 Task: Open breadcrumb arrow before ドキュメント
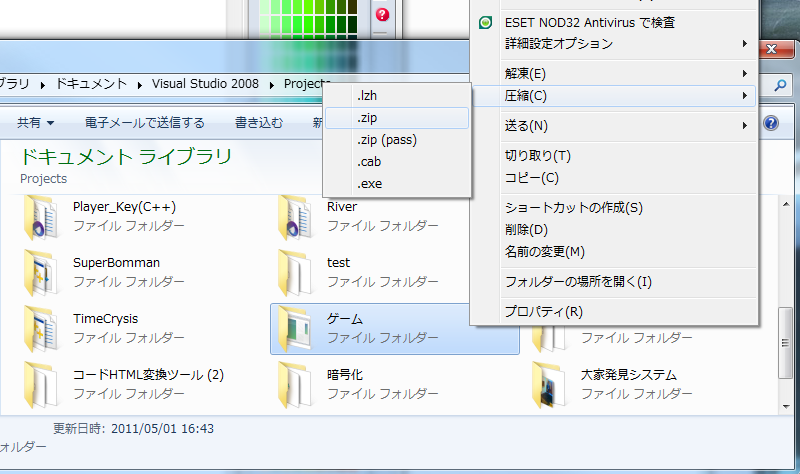(43, 85)
